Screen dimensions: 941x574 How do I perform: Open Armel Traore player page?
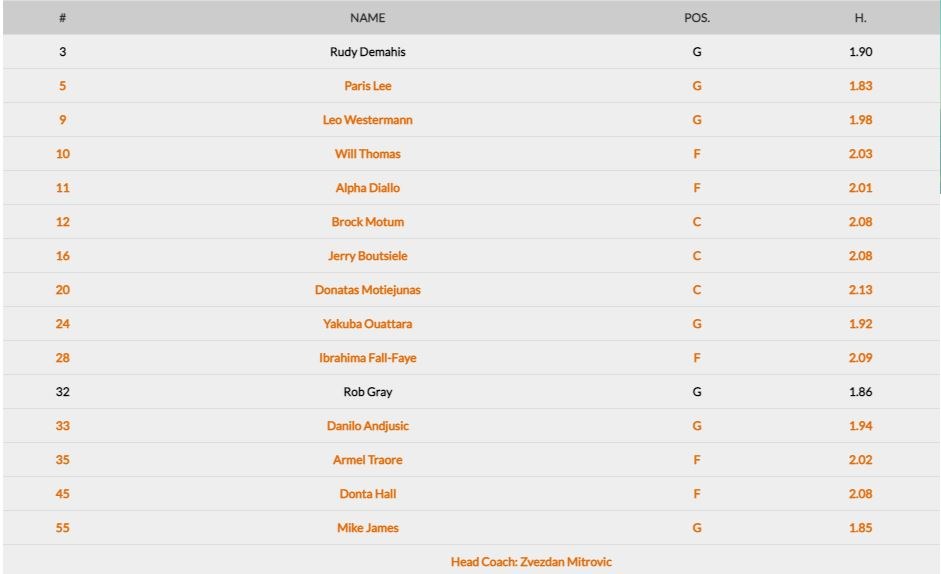coord(367,460)
